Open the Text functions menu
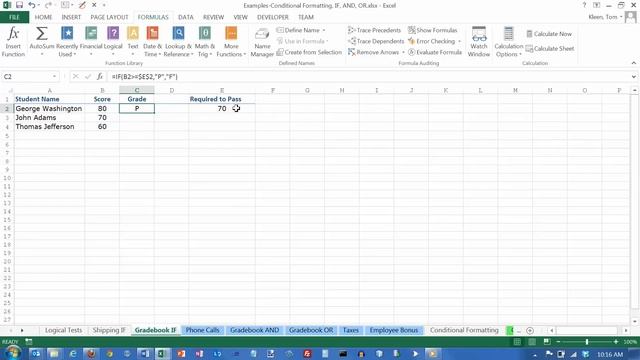This screenshot has width=640, height=360. 133,42
